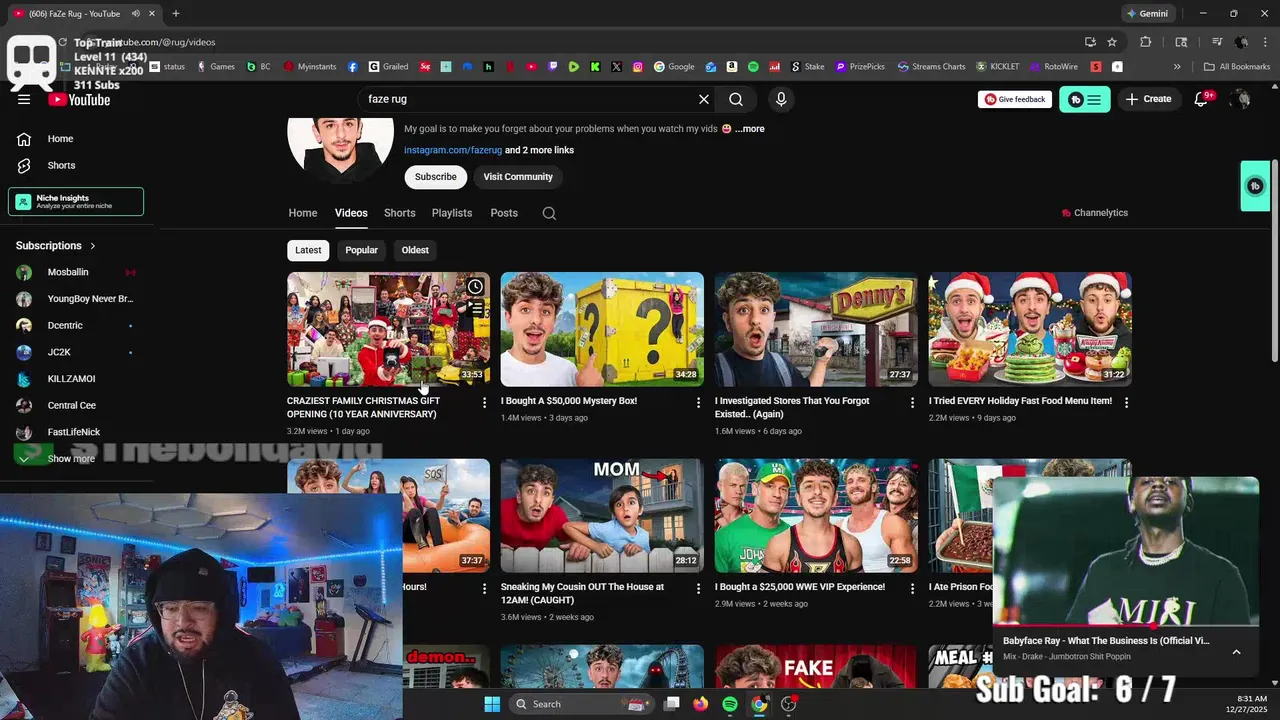1280x720 pixels.
Task: Open the Create dropdown
Action: 1148,99
